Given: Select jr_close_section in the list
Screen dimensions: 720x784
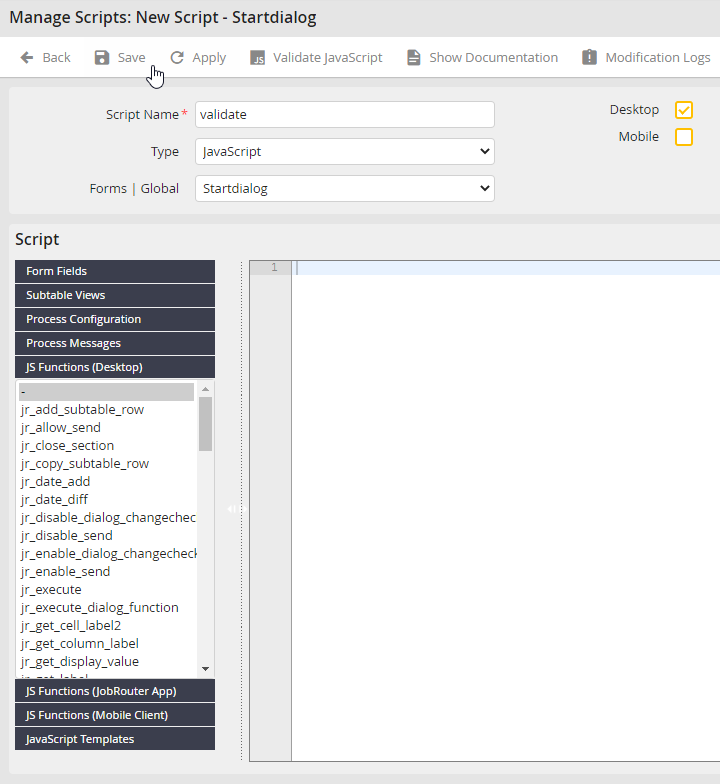Looking at the screenshot, I should pos(106,446).
